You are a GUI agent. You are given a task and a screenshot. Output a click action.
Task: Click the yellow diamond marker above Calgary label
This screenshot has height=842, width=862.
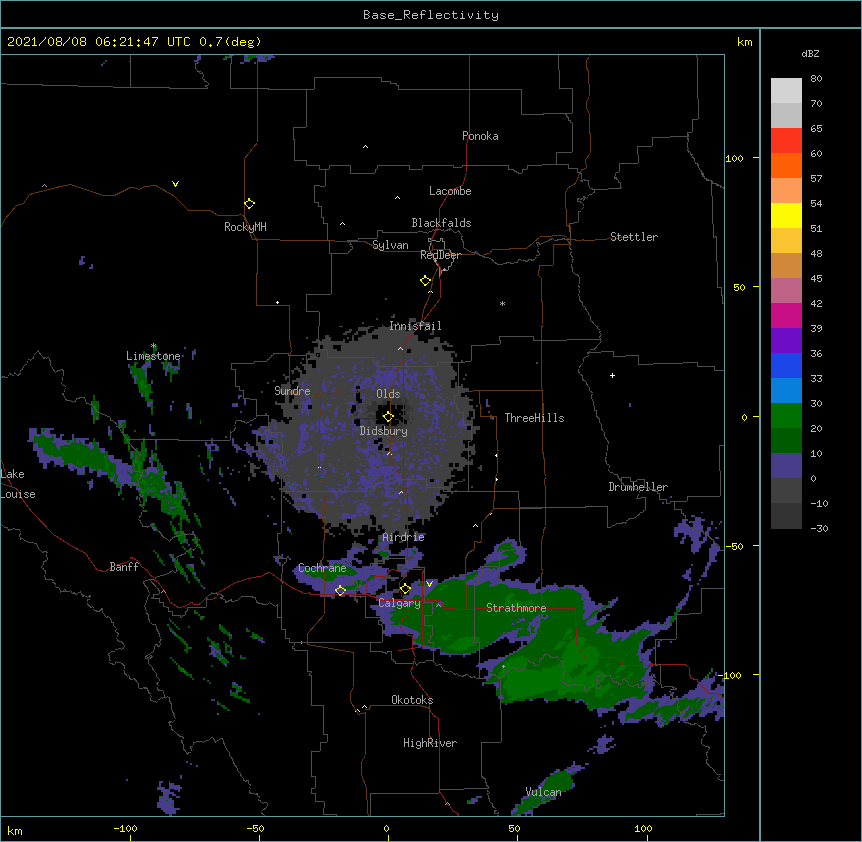pos(405,589)
